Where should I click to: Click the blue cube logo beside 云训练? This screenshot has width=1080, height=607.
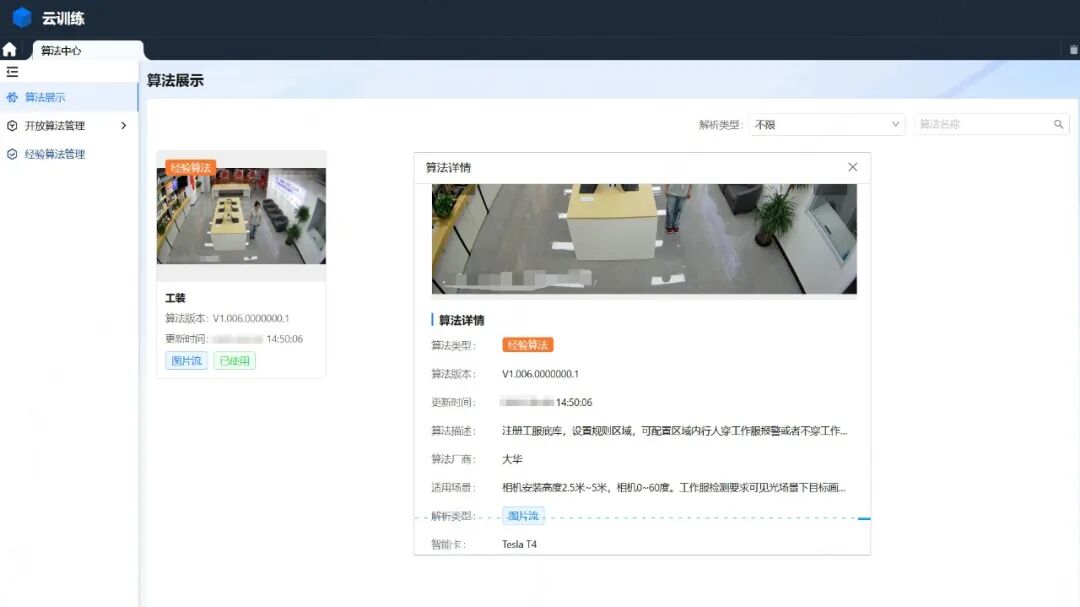coord(19,17)
